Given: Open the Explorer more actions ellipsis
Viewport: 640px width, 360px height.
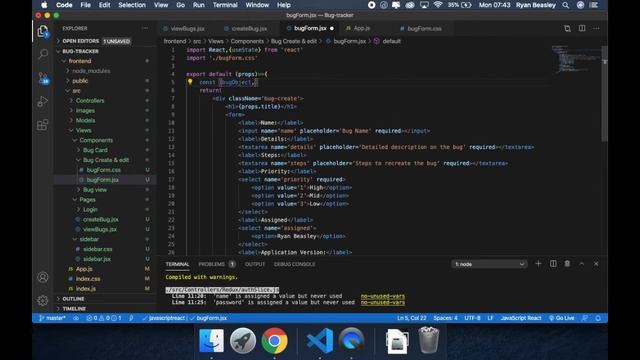Looking at the screenshot, I should (x=145, y=28).
